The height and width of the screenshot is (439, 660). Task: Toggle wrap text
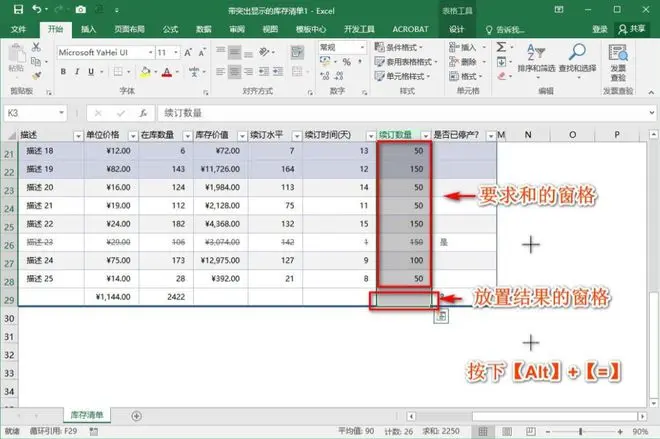click(x=297, y=52)
